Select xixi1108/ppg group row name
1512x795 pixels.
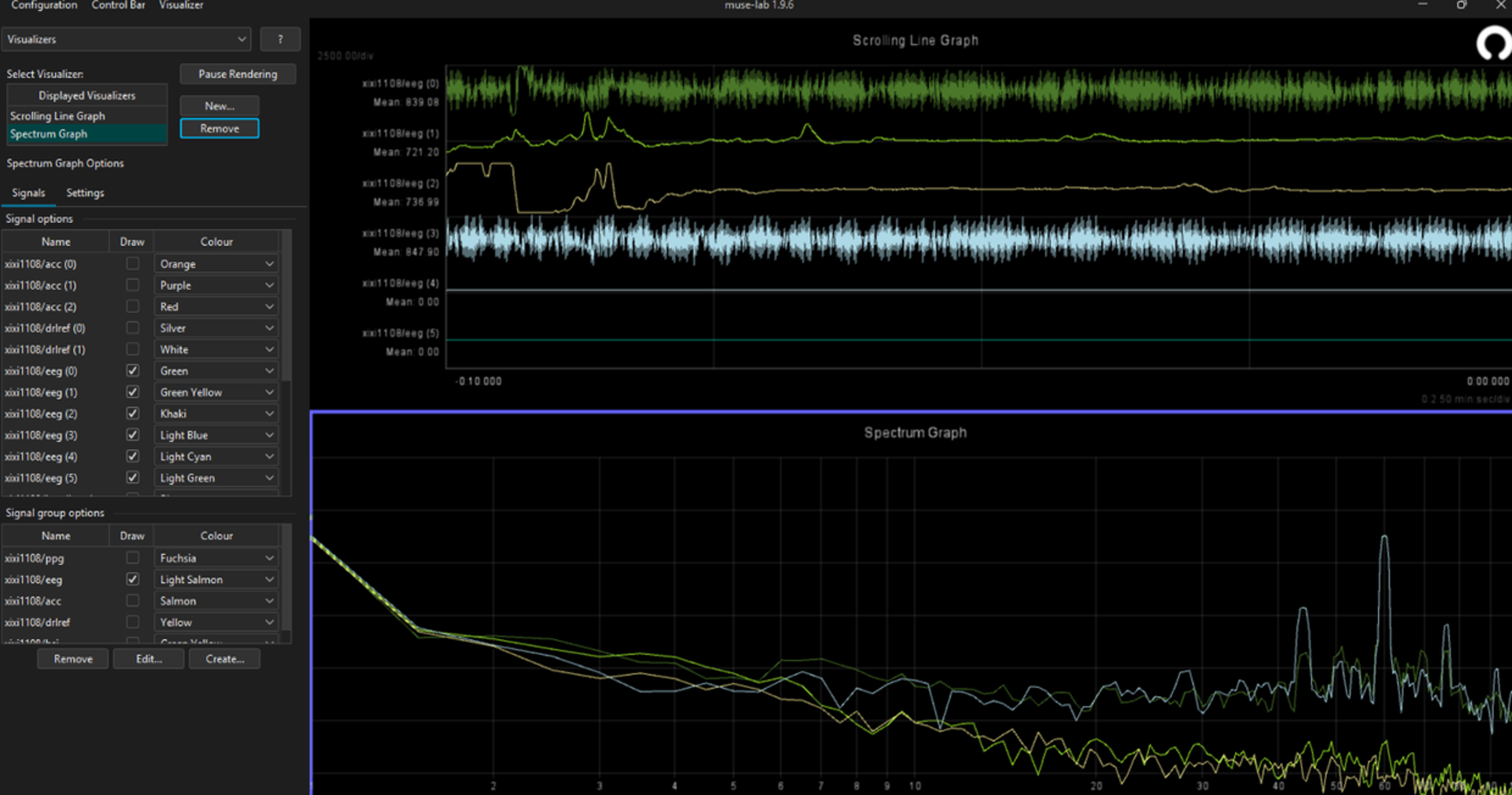pos(34,559)
